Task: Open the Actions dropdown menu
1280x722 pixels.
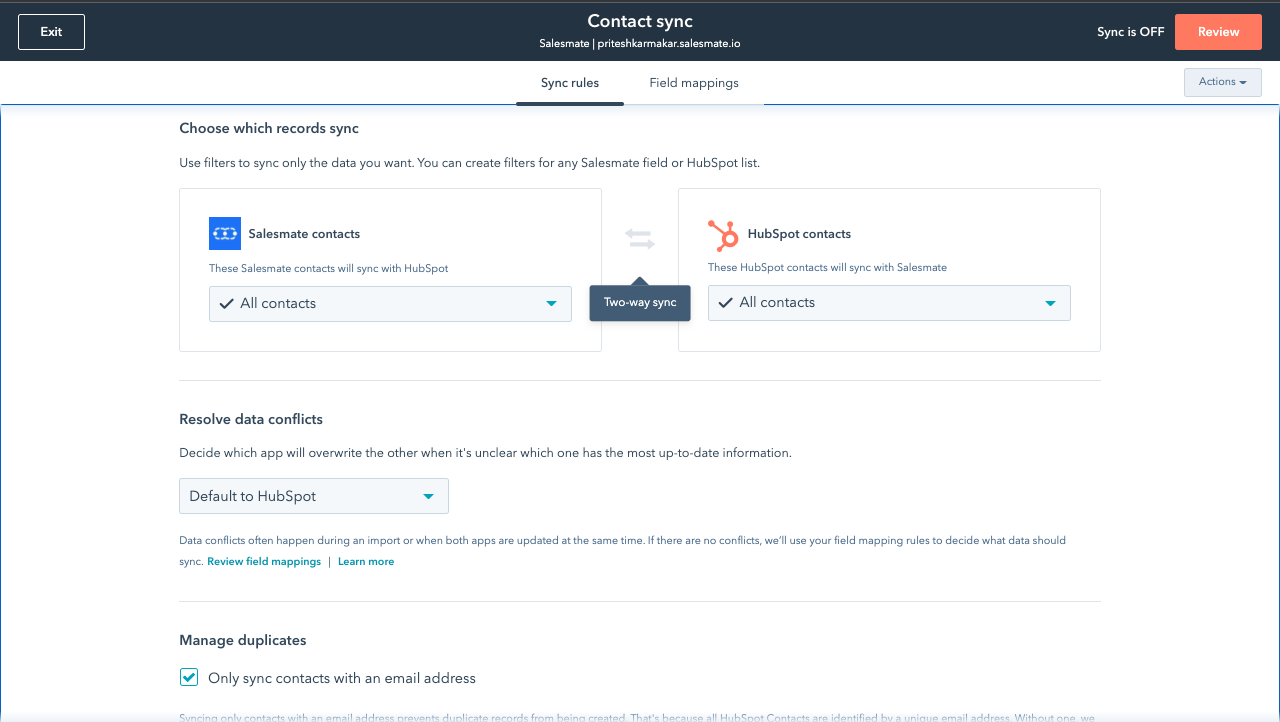Action: pos(1222,82)
